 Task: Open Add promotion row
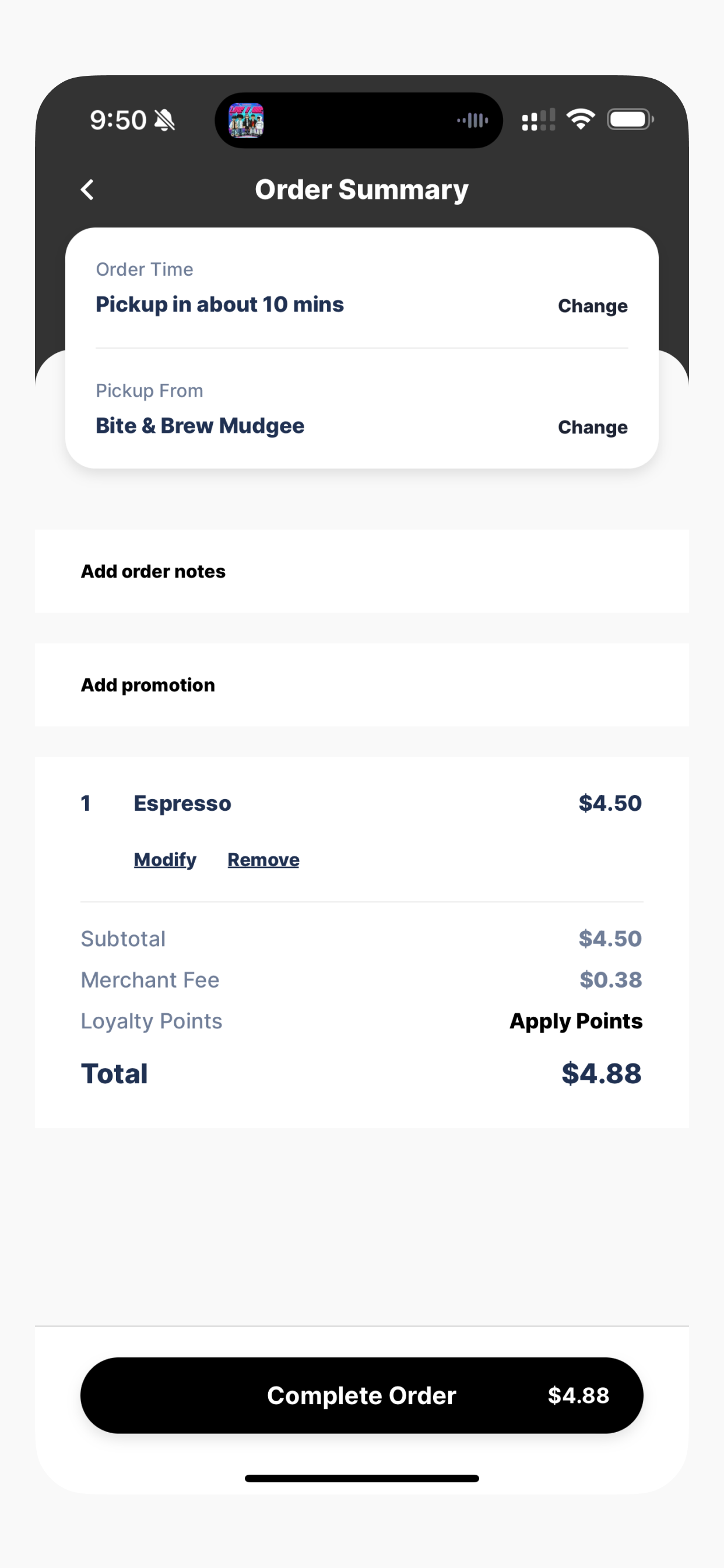pos(362,685)
